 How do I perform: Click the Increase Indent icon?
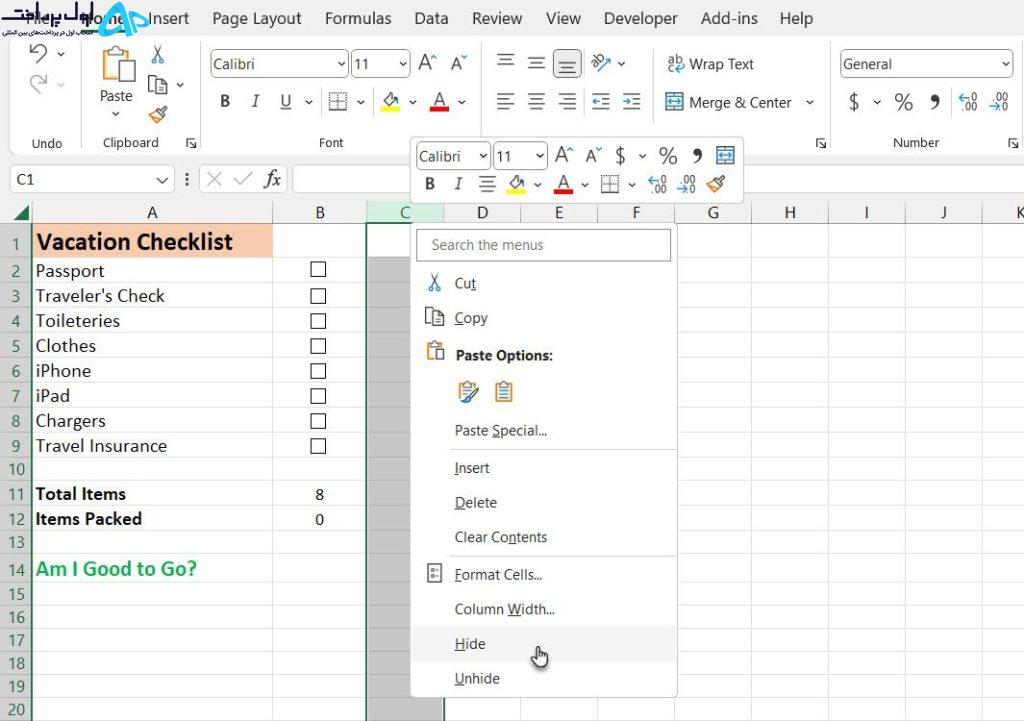click(x=632, y=102)
